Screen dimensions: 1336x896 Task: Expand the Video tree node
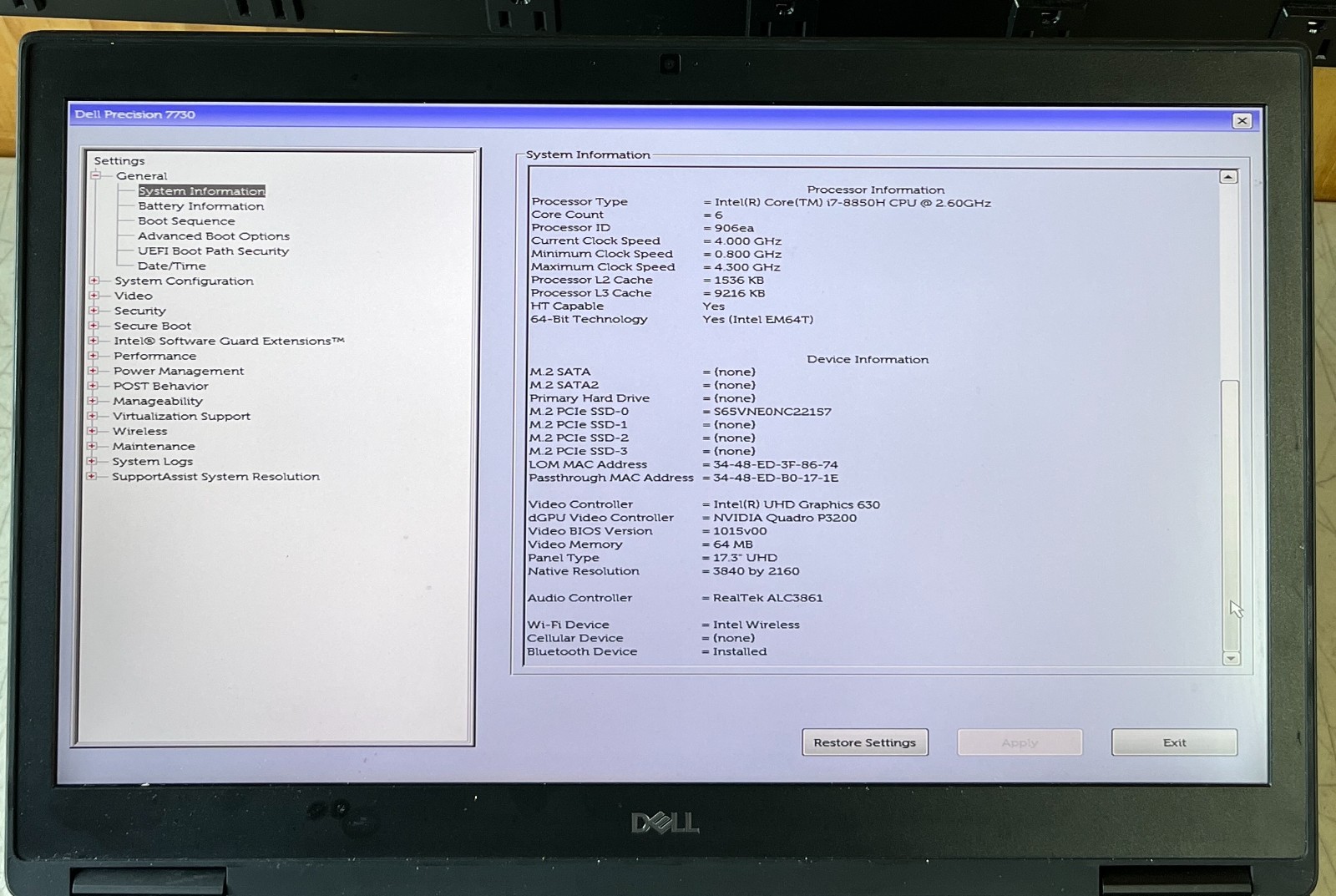(94, 296)
